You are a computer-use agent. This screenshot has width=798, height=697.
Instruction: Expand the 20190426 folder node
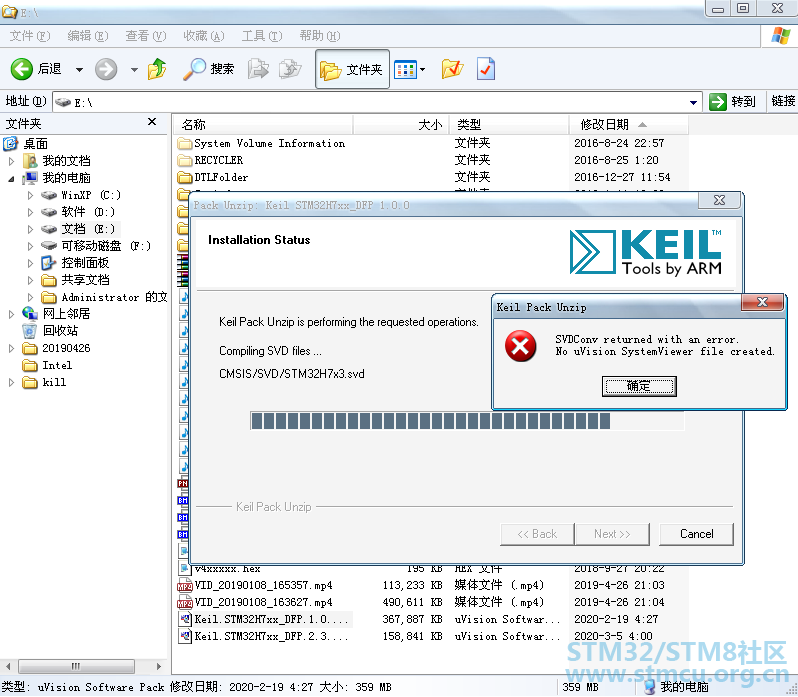click(x=11, y=348)
